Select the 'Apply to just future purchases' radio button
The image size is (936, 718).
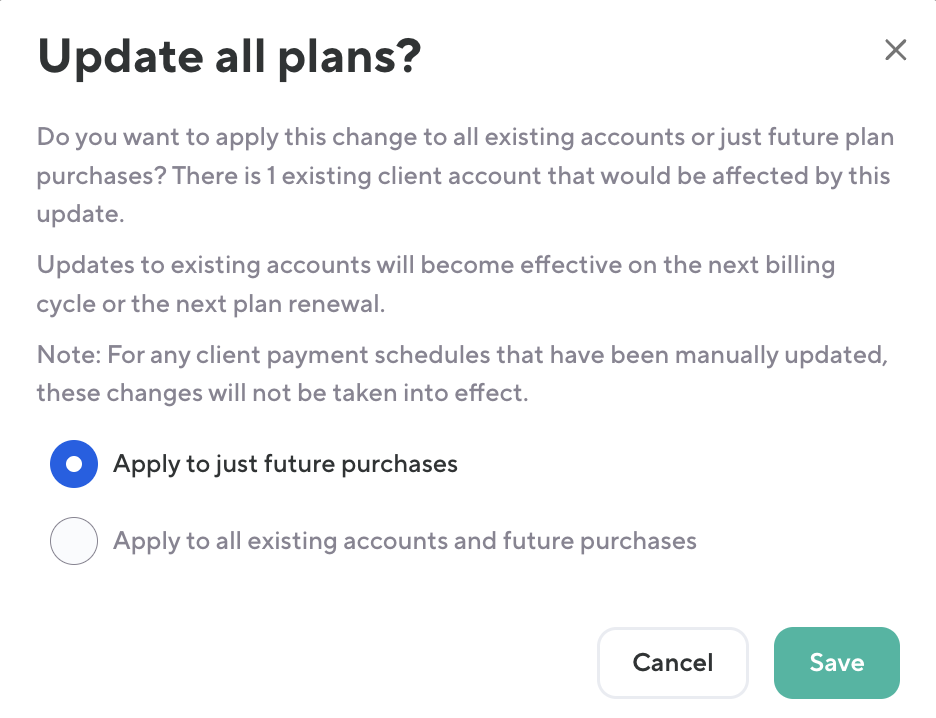pyautogui.click(x=74, y=464)
